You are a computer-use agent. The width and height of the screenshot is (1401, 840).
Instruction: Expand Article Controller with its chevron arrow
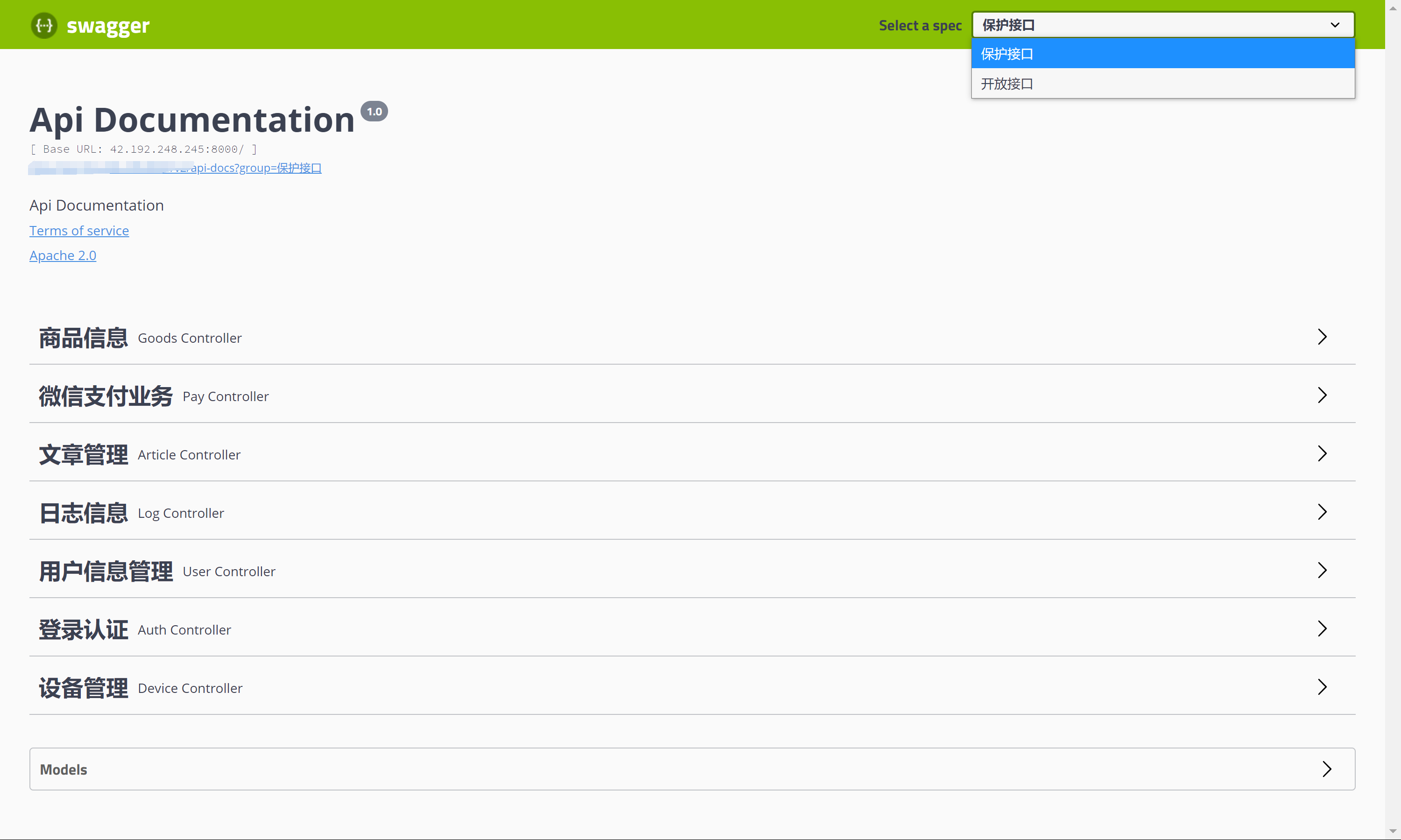1323,453
